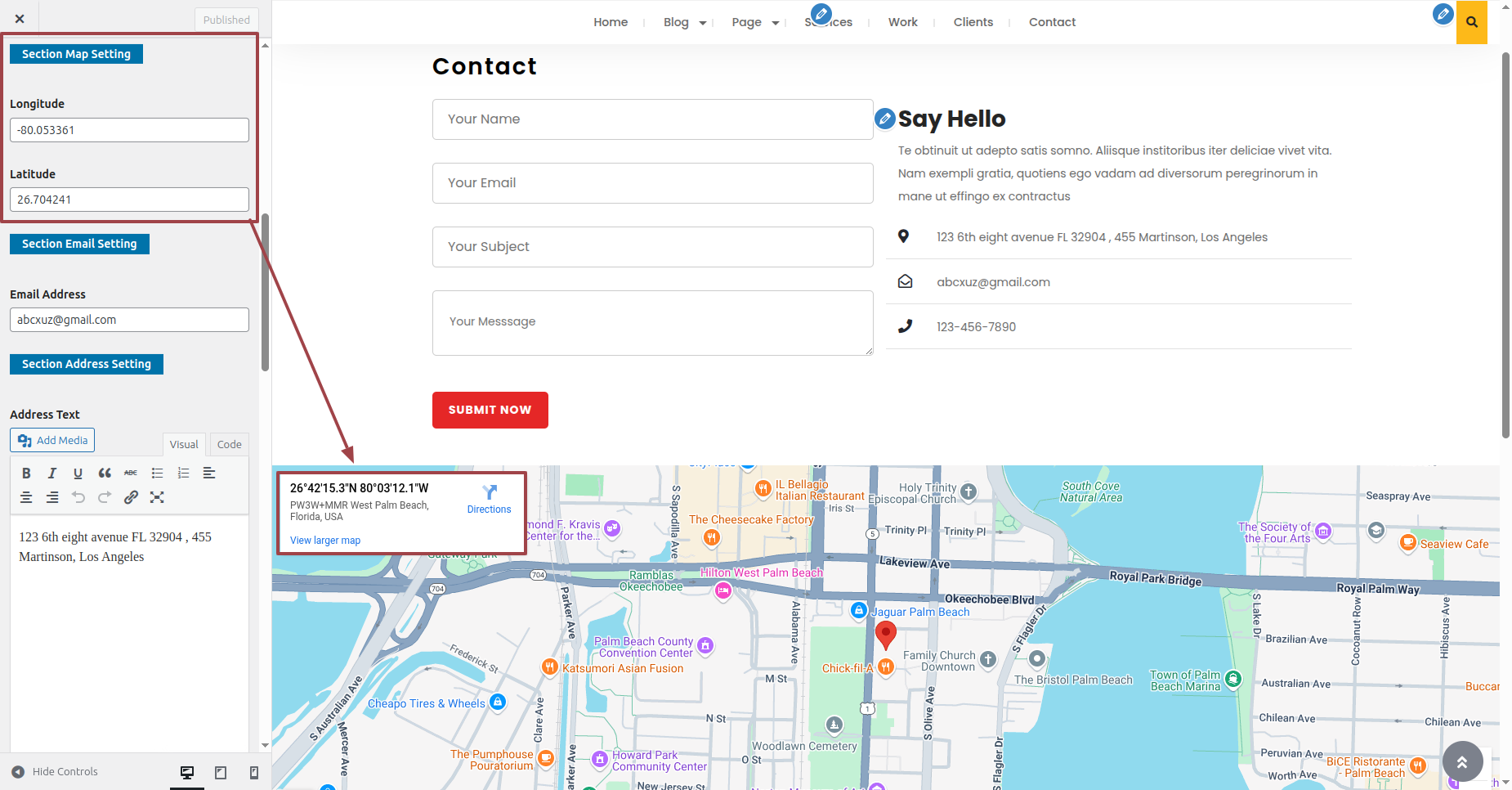Open the Contact menu item
The width and height of the screenshot is (1512, 790).
(1052, 22)
